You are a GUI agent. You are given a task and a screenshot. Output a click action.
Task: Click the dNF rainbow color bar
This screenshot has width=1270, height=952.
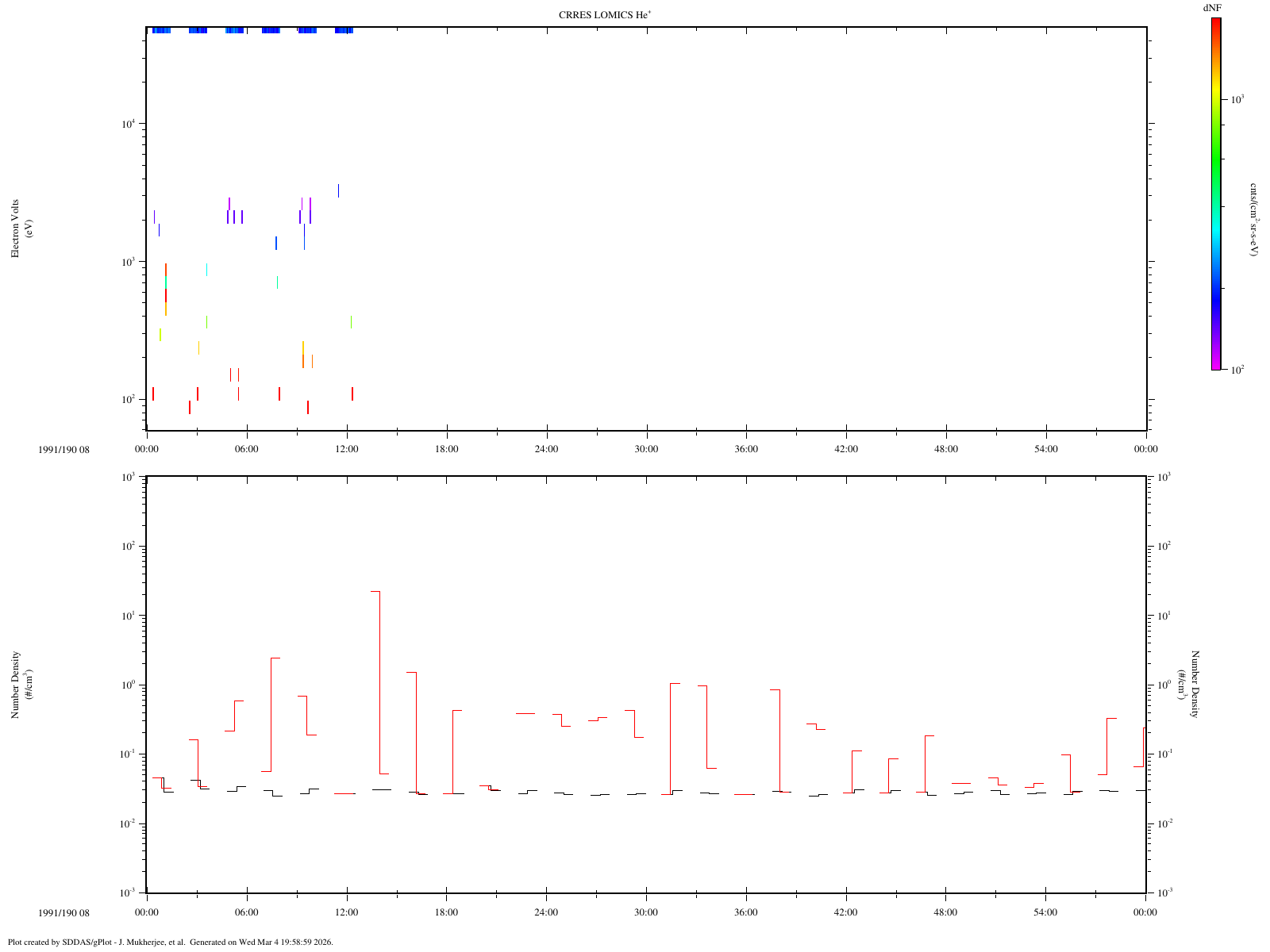coord(1215,194)
